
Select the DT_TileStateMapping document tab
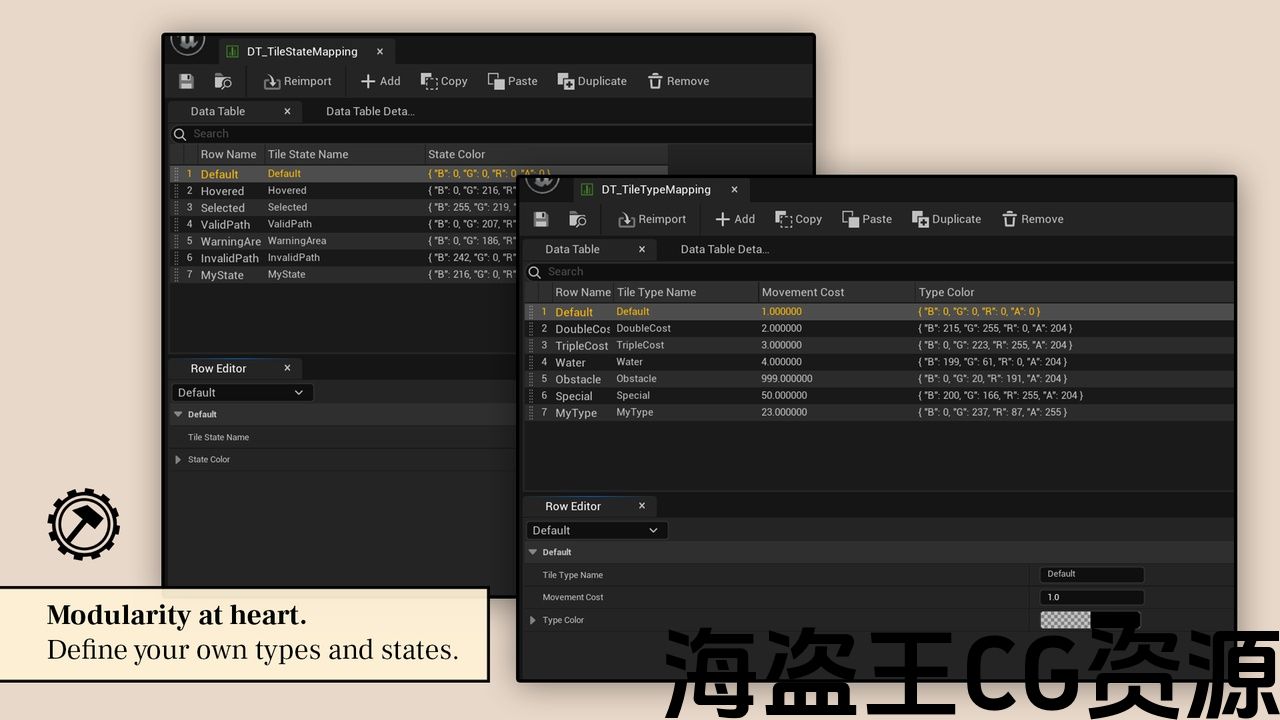[x=301, y=51]
